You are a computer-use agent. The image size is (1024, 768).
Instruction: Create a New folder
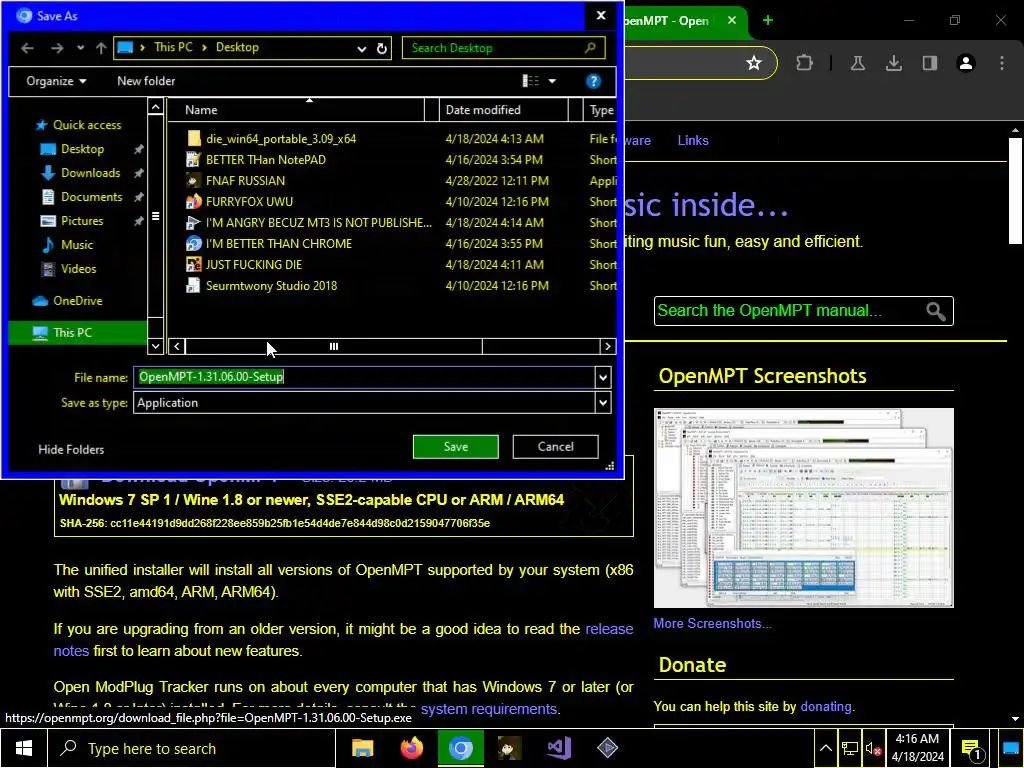(146, 81)
